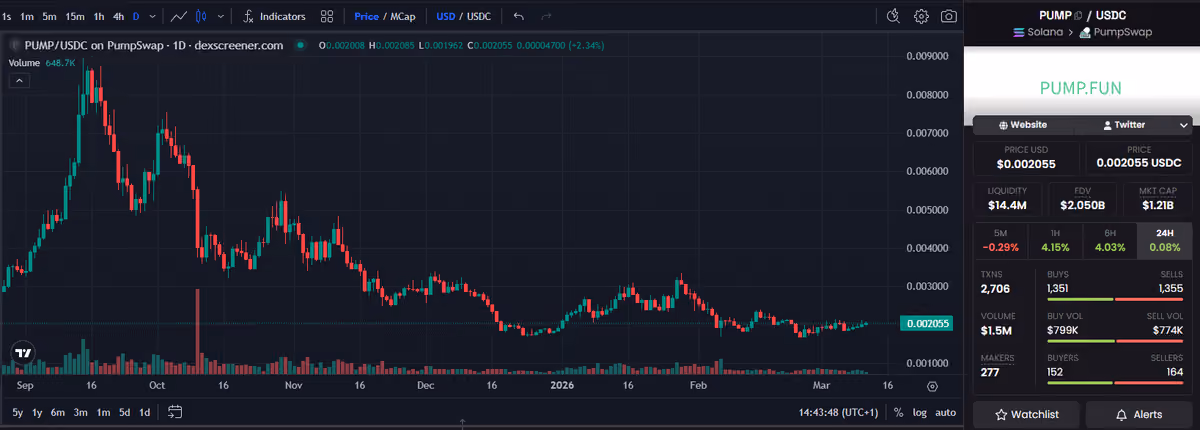
Task: Select the 1H price change tab
Action: pyautogui.click(x=1055, y=239)
